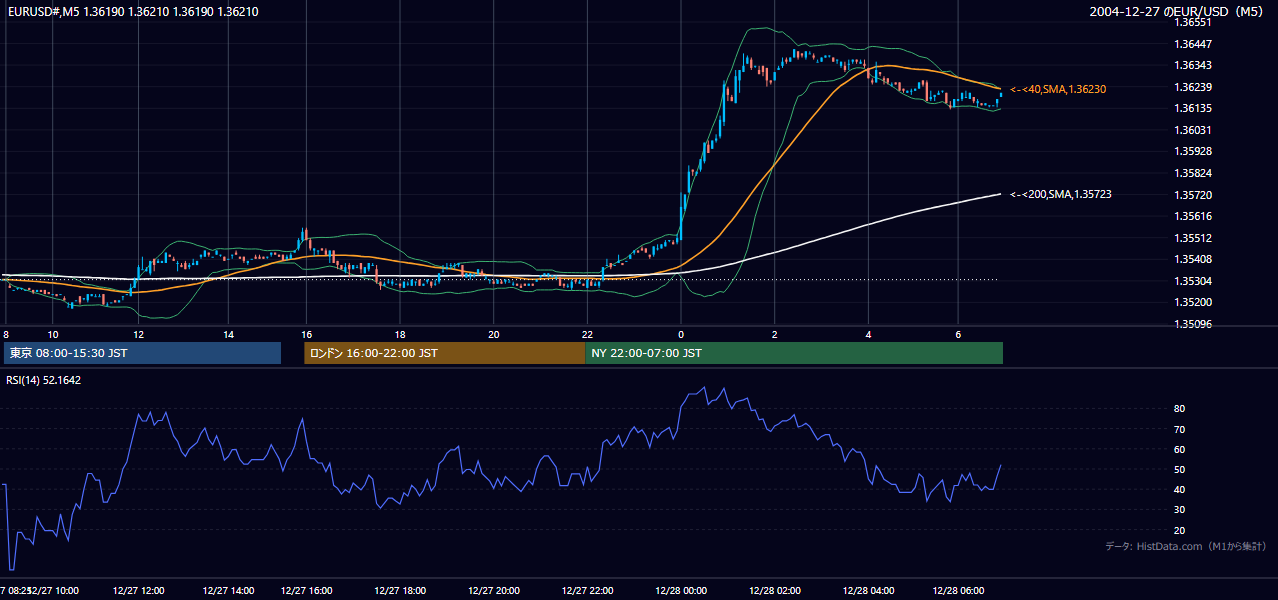Screen dimensions: 1278x600
Task: Click price axis label 1.36447
Action: click(x=1193, y=44)
